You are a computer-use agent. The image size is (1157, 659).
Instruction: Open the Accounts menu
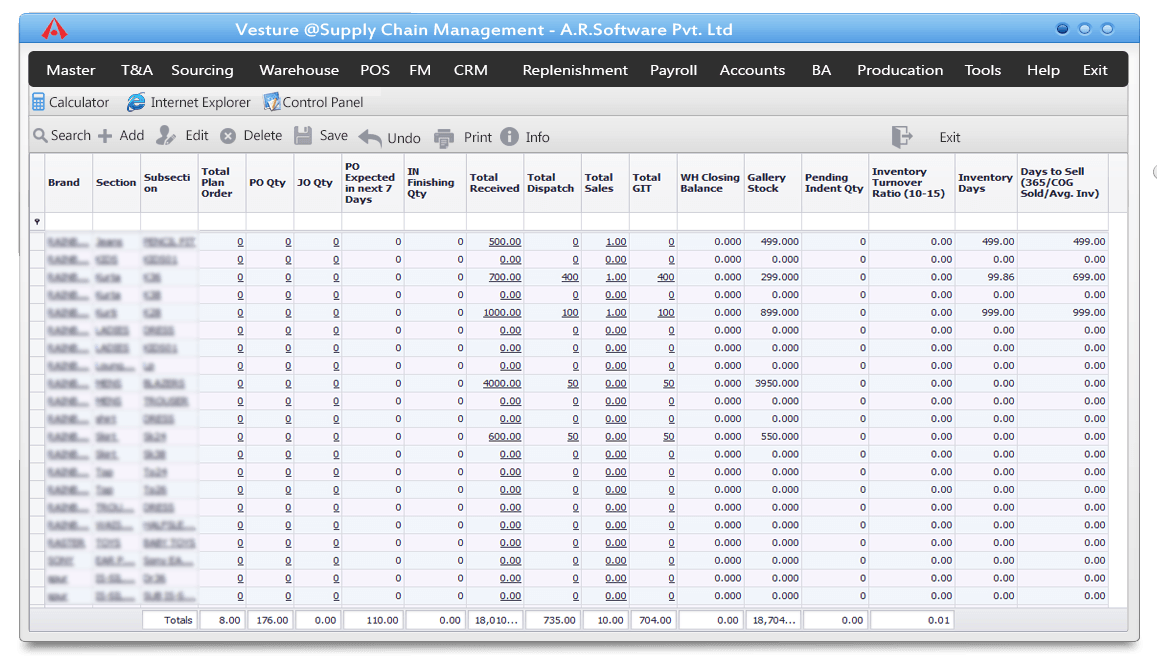click(752, 70)
